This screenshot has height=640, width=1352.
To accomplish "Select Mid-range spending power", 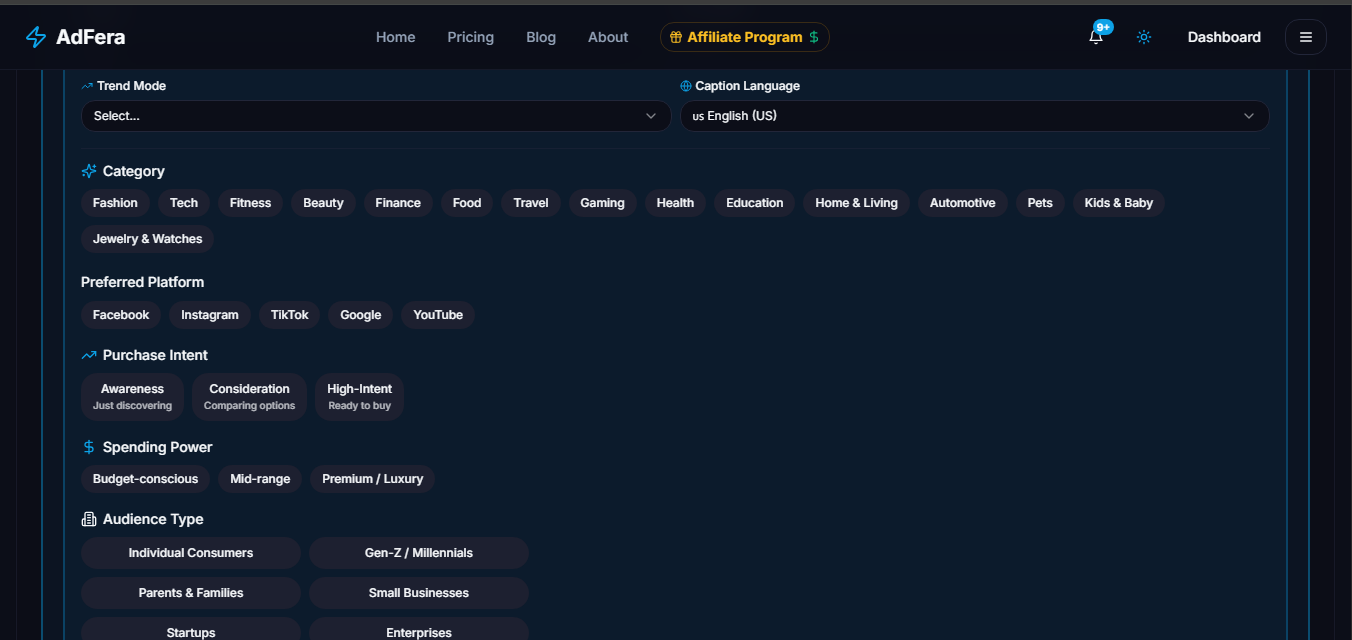I will click(x=260, y=479).
